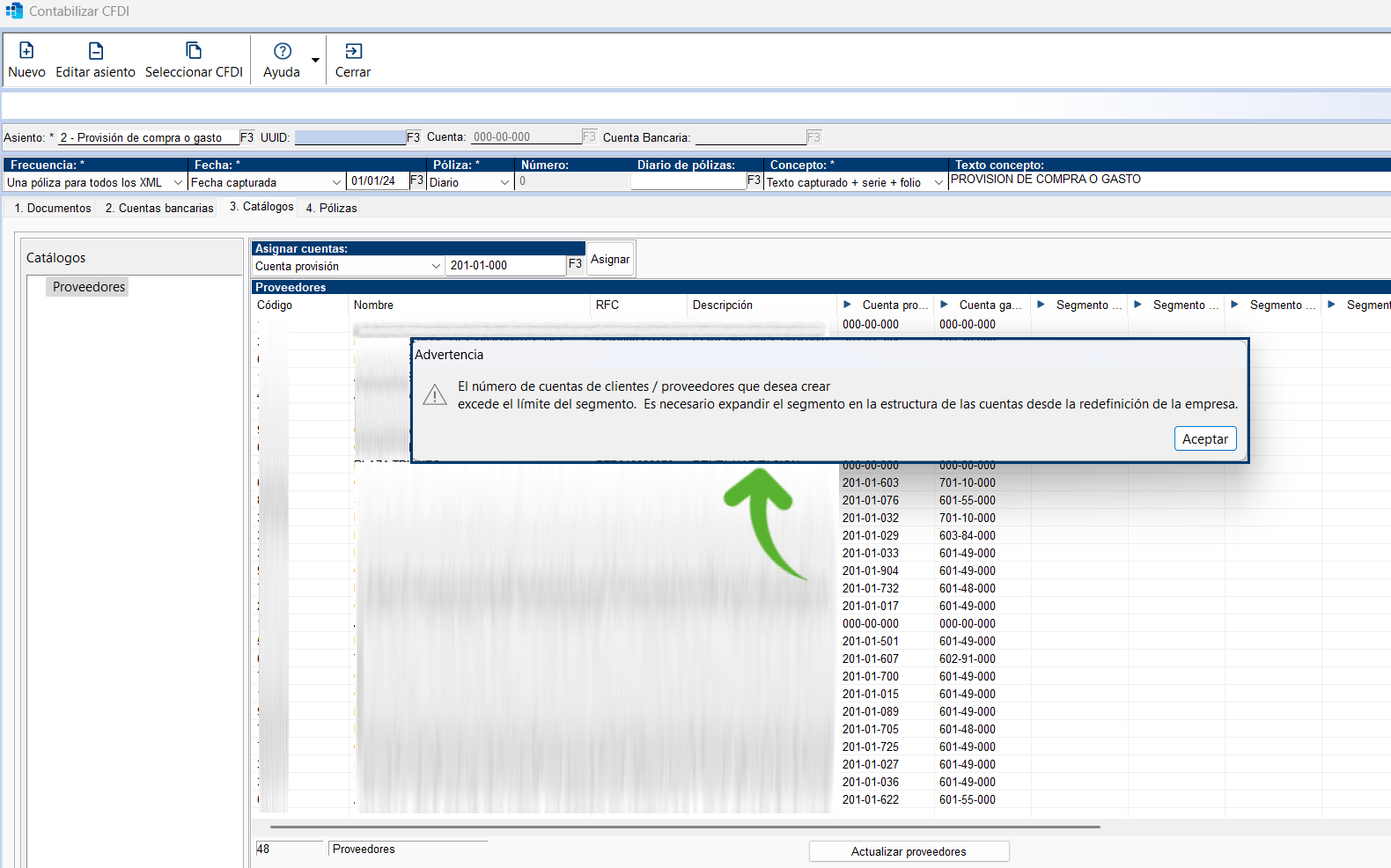Switch to the 4. Pólizas tab

tap(331, 209)
